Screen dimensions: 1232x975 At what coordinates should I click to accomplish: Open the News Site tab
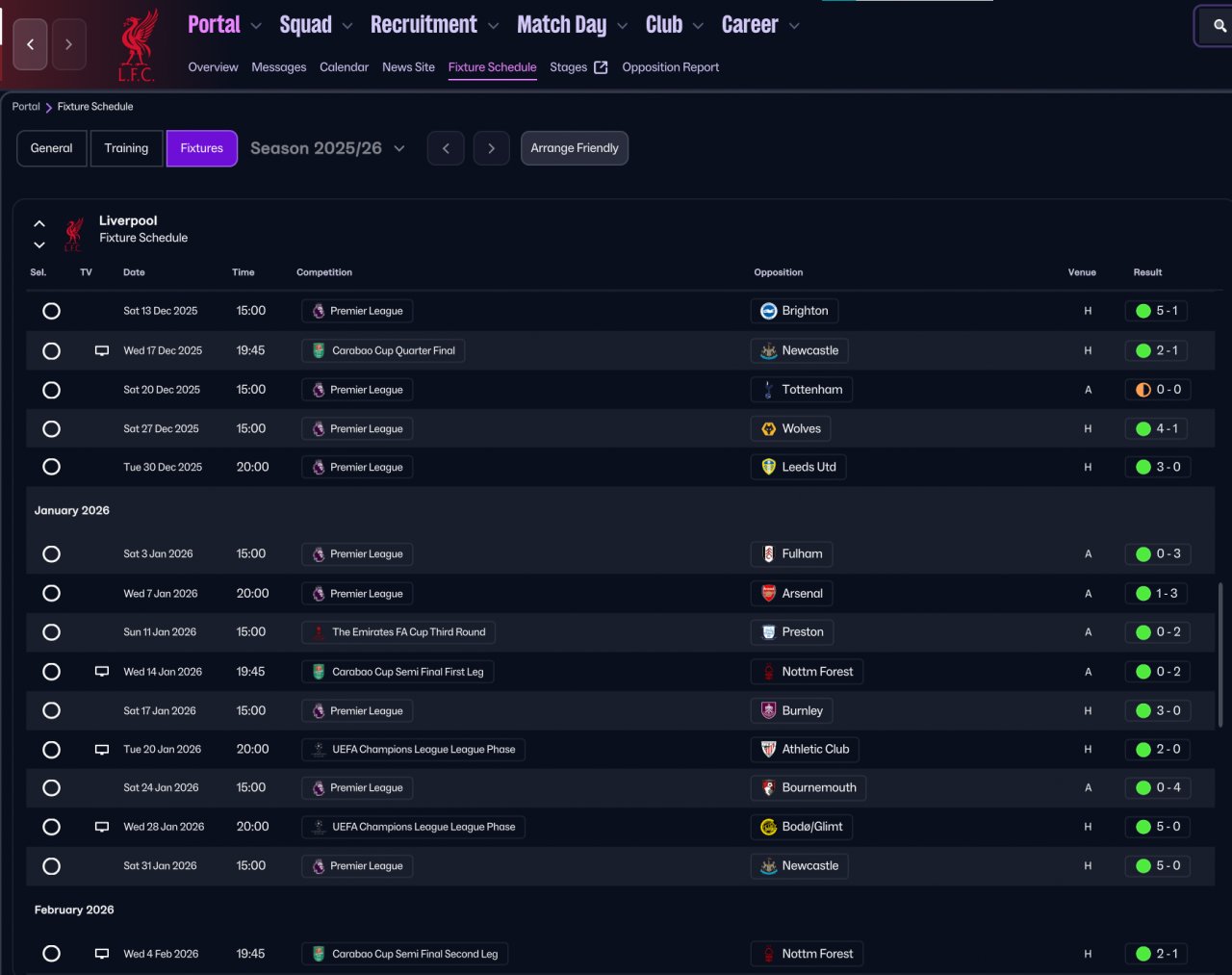click(408, 67)
